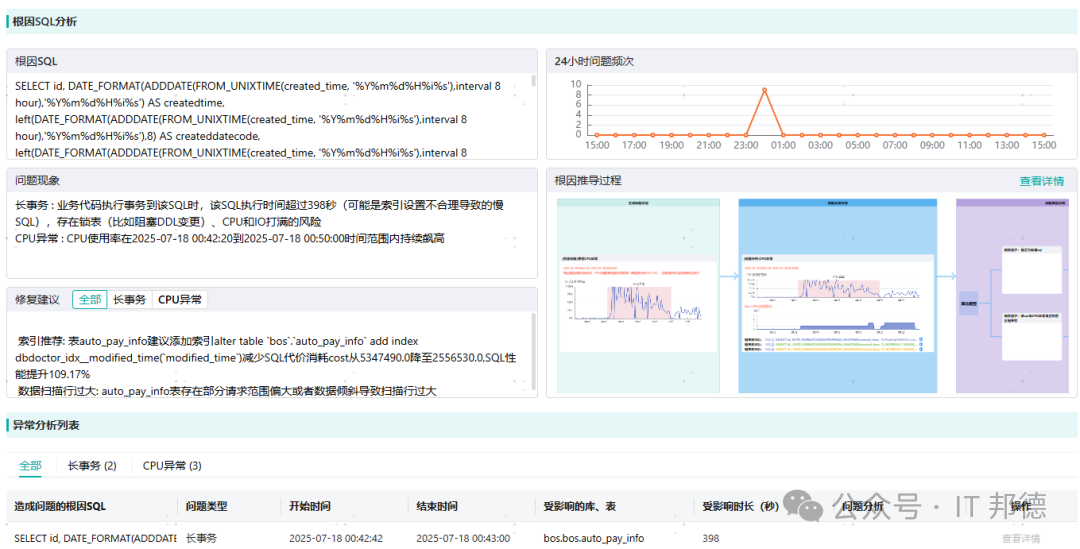Click the 造成问题的根因SQL column header

click(60, 506)
